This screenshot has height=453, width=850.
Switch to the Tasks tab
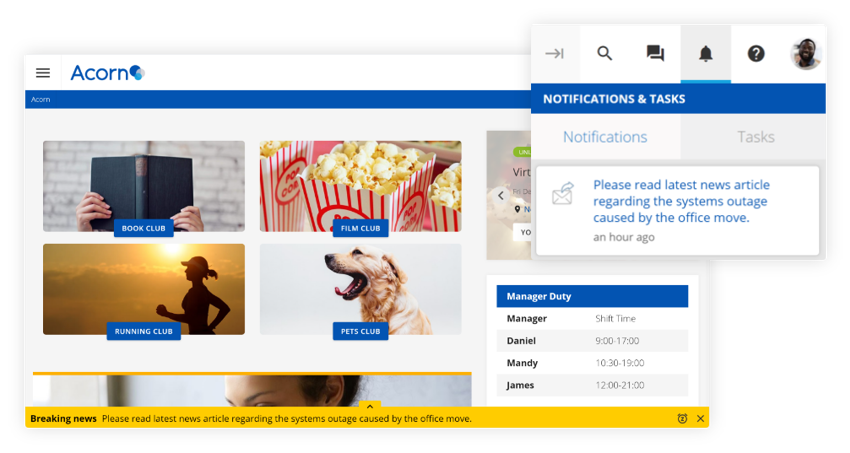[755, 137]
